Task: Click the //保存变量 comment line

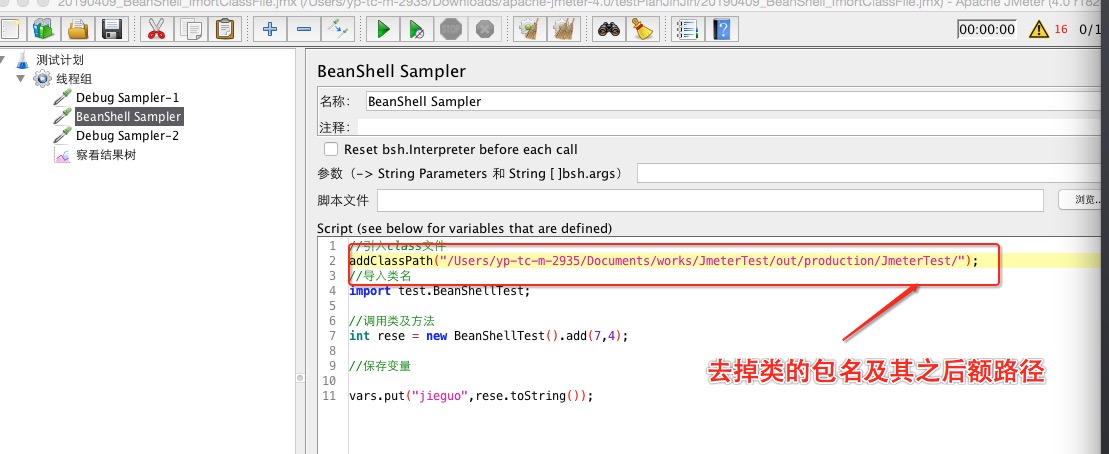Action: (380, 366)
